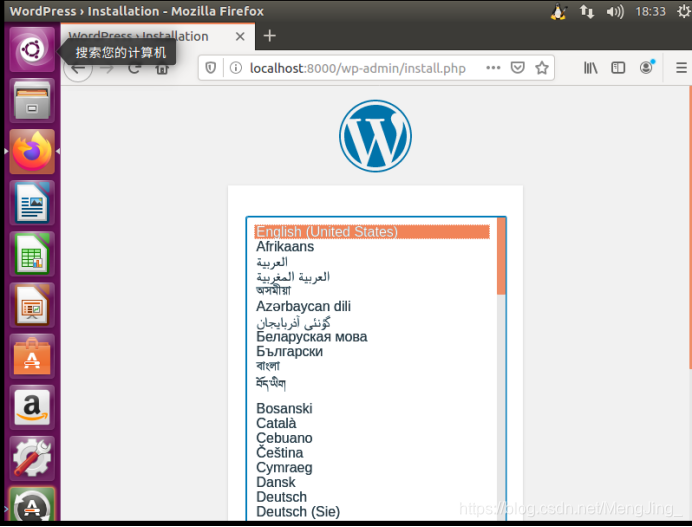Launch LibreOffice Calc from dock
The image size is (692, 527).
click(32, 254)
